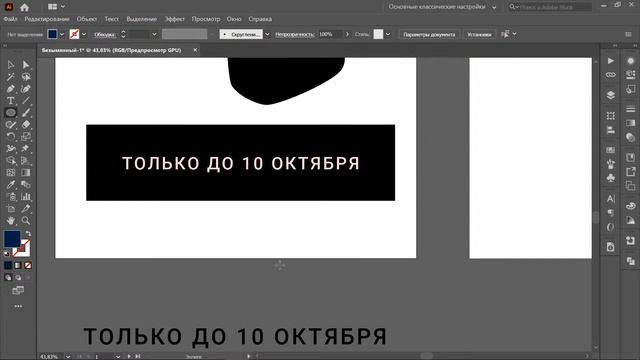Open stroke weight dropdown
This screenshot has height=360, width=640.
point(154,34)
